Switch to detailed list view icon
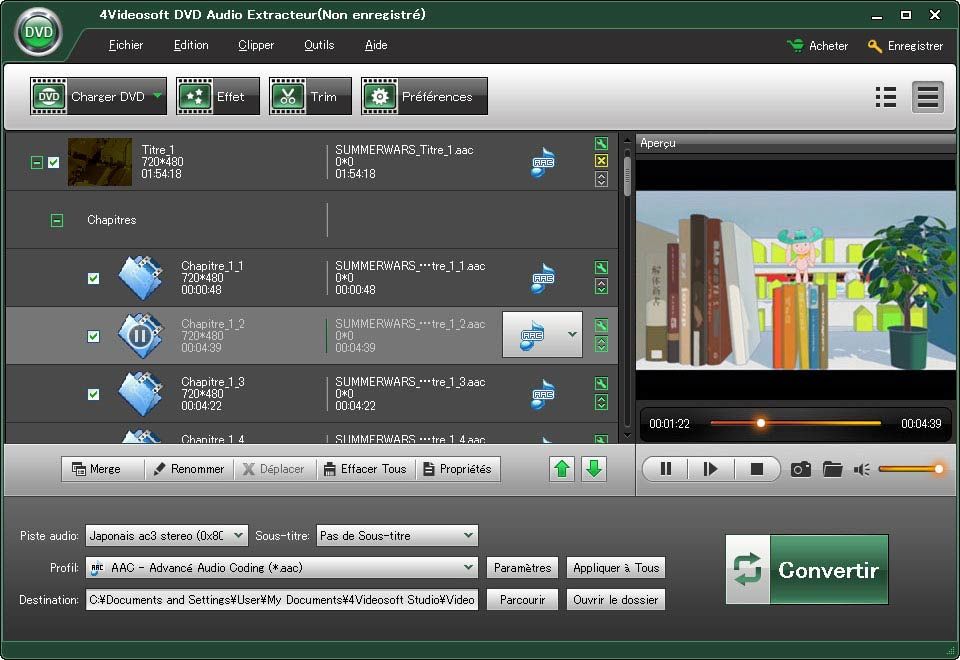Viewport: 960px width, 660px height. tap(928, 97)
